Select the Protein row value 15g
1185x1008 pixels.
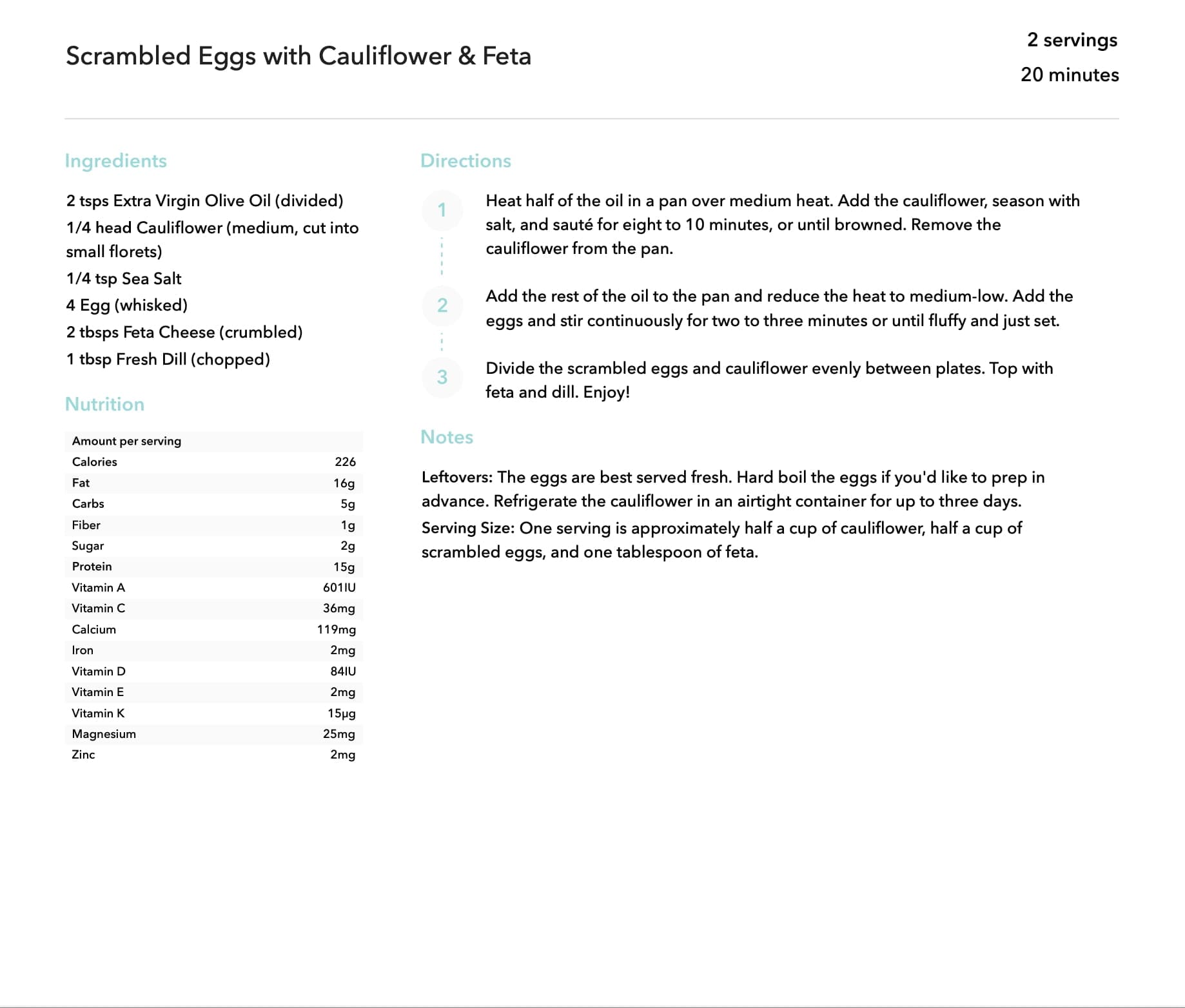pos(344,567)
